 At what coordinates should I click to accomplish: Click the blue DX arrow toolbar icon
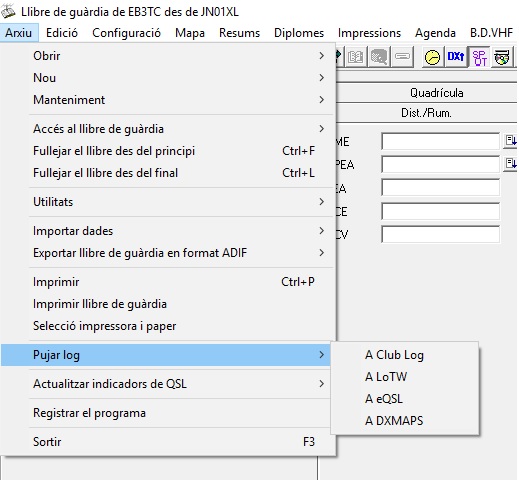click(x=456, y=57)
